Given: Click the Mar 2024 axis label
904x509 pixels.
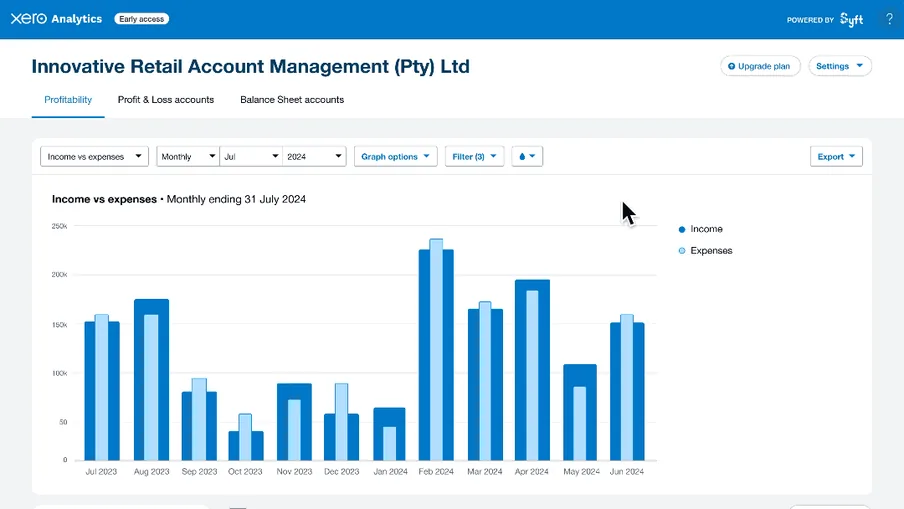Looking at the screenshot, I should (x=484, y=472).
